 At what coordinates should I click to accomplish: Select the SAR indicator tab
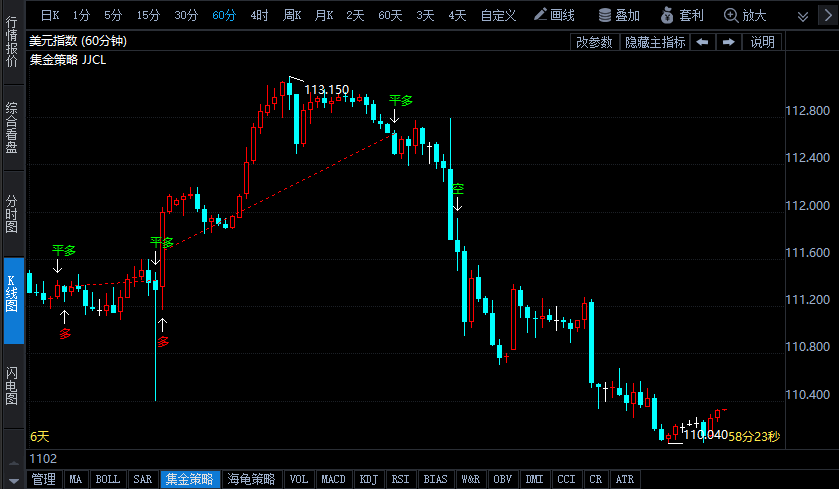tap(143, 479)
